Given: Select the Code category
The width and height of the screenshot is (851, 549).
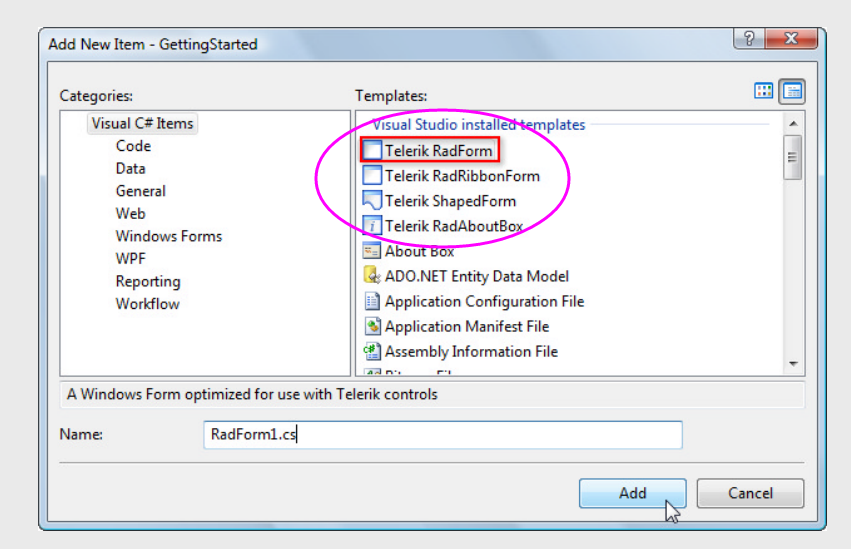Looking at the screenshot, I should [134, 146].
